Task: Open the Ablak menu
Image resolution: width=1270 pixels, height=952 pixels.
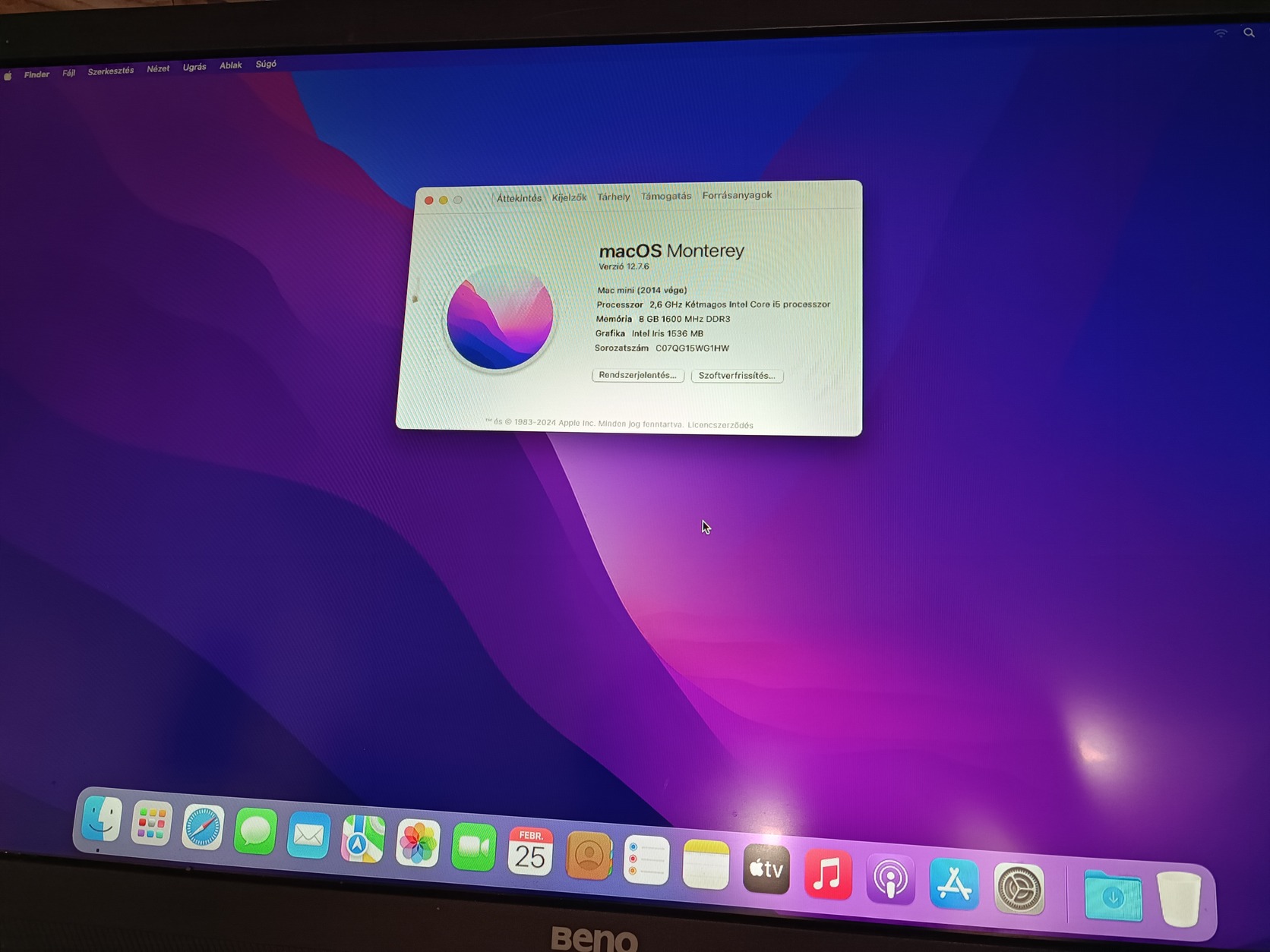Action: (231, 65)
